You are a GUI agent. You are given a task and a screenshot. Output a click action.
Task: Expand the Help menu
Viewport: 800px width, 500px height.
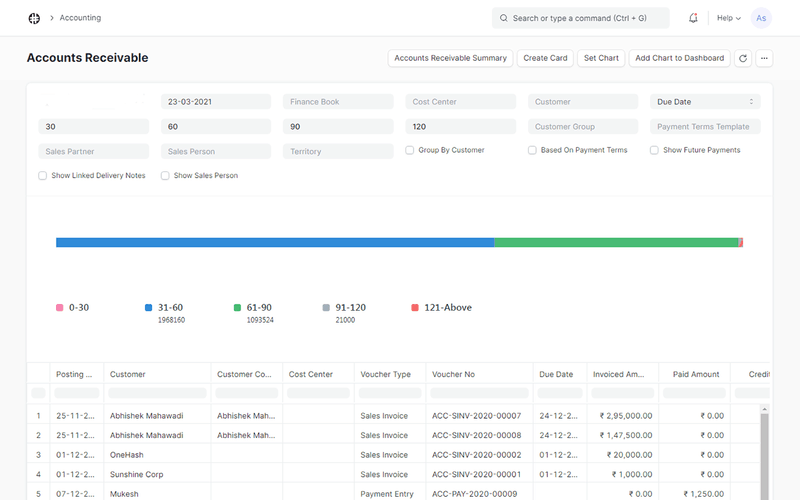pos(728,18)
